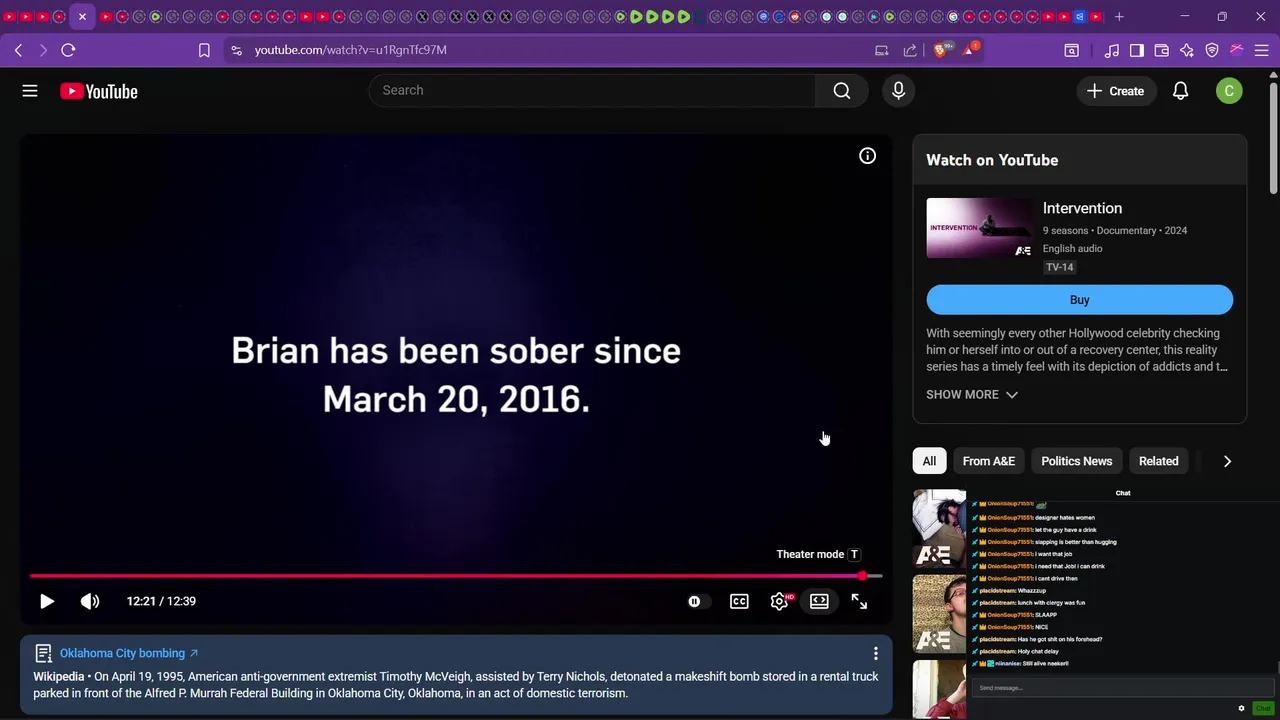This screenshot has width=1280, height=720.
Task: Click the green Chat send button
Action: pyautogui.click(x=1262, y=708)
